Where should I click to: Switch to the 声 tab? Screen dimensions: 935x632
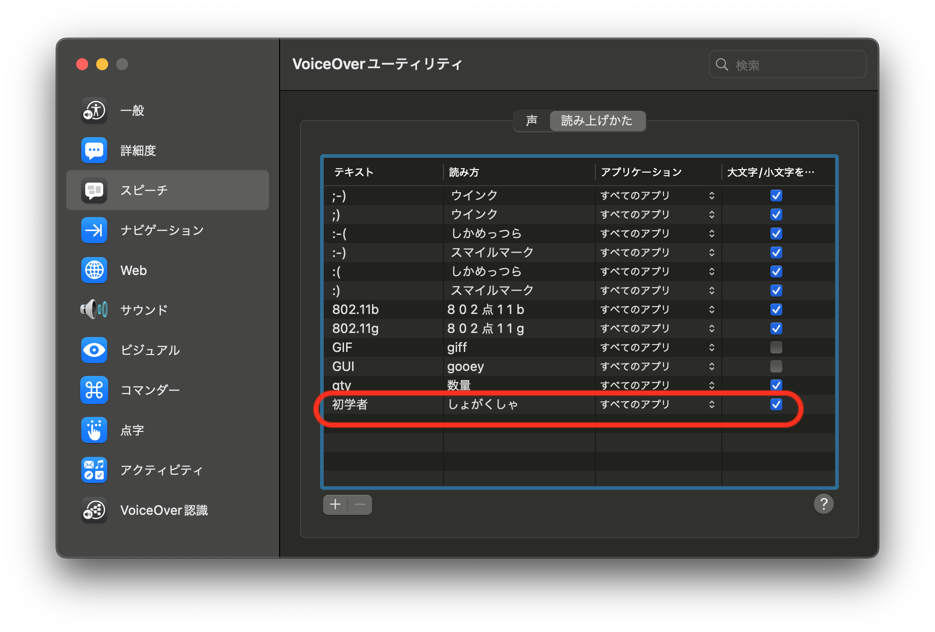tap(531, 120)
